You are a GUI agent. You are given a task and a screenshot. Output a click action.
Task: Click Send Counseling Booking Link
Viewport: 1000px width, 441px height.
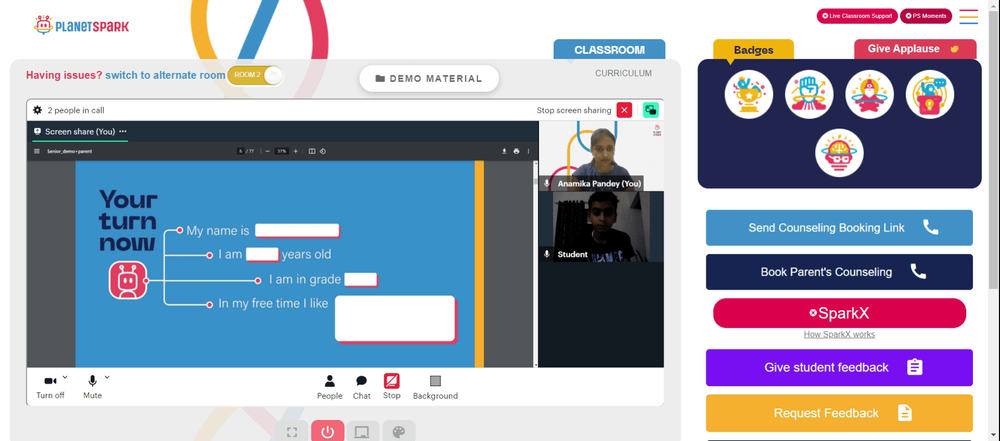click(x=839, y=228)
